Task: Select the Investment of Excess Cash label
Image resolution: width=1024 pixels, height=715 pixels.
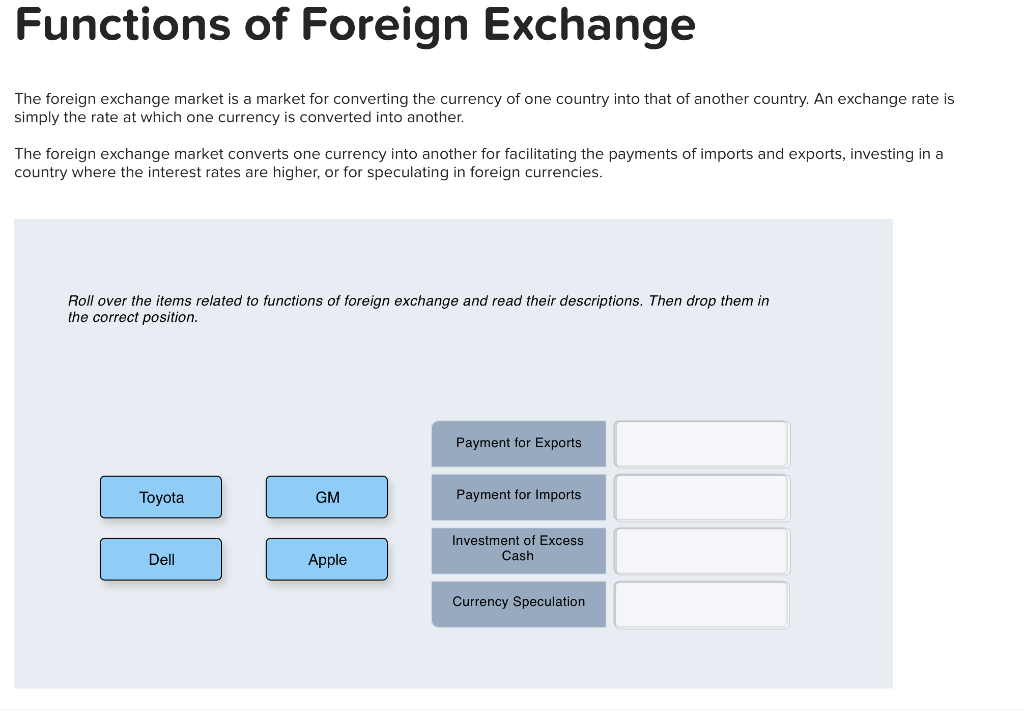Action: (518, 548)
